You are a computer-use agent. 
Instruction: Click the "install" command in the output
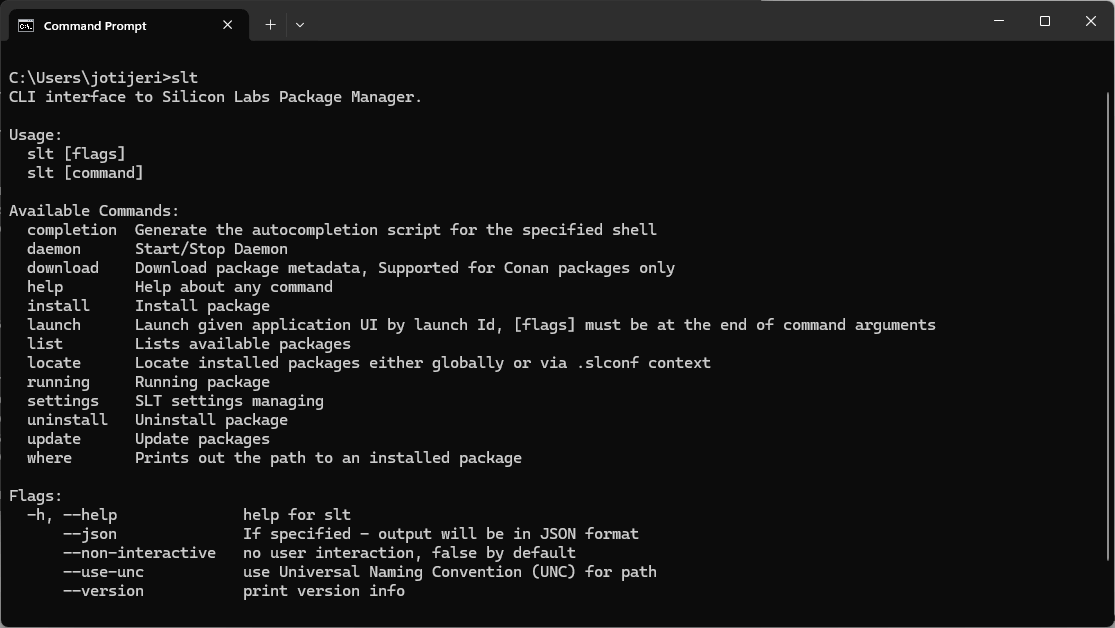(x=58, y=306)
